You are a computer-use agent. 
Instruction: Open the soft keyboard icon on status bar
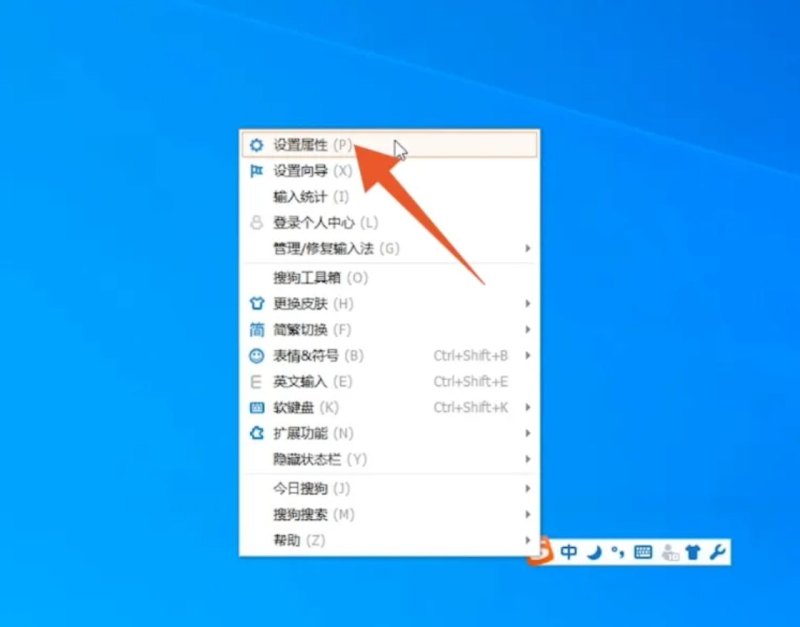click(643, 552)
